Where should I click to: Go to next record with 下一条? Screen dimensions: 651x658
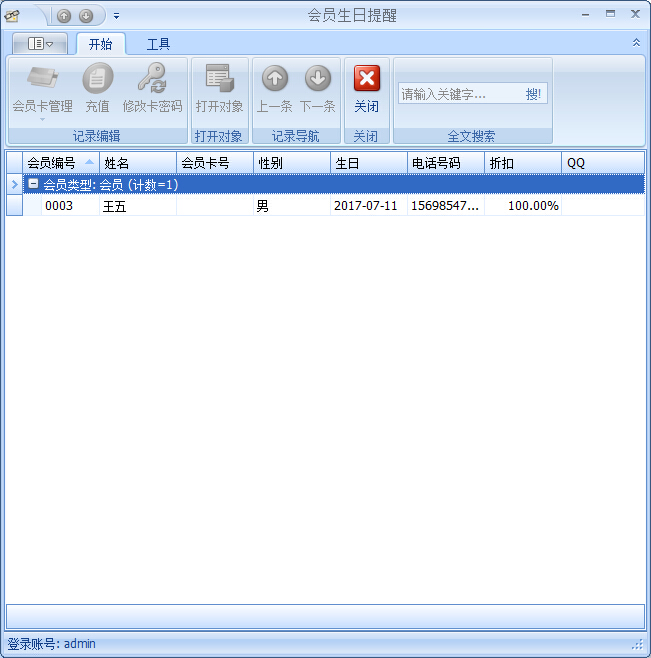coord(317,79)
